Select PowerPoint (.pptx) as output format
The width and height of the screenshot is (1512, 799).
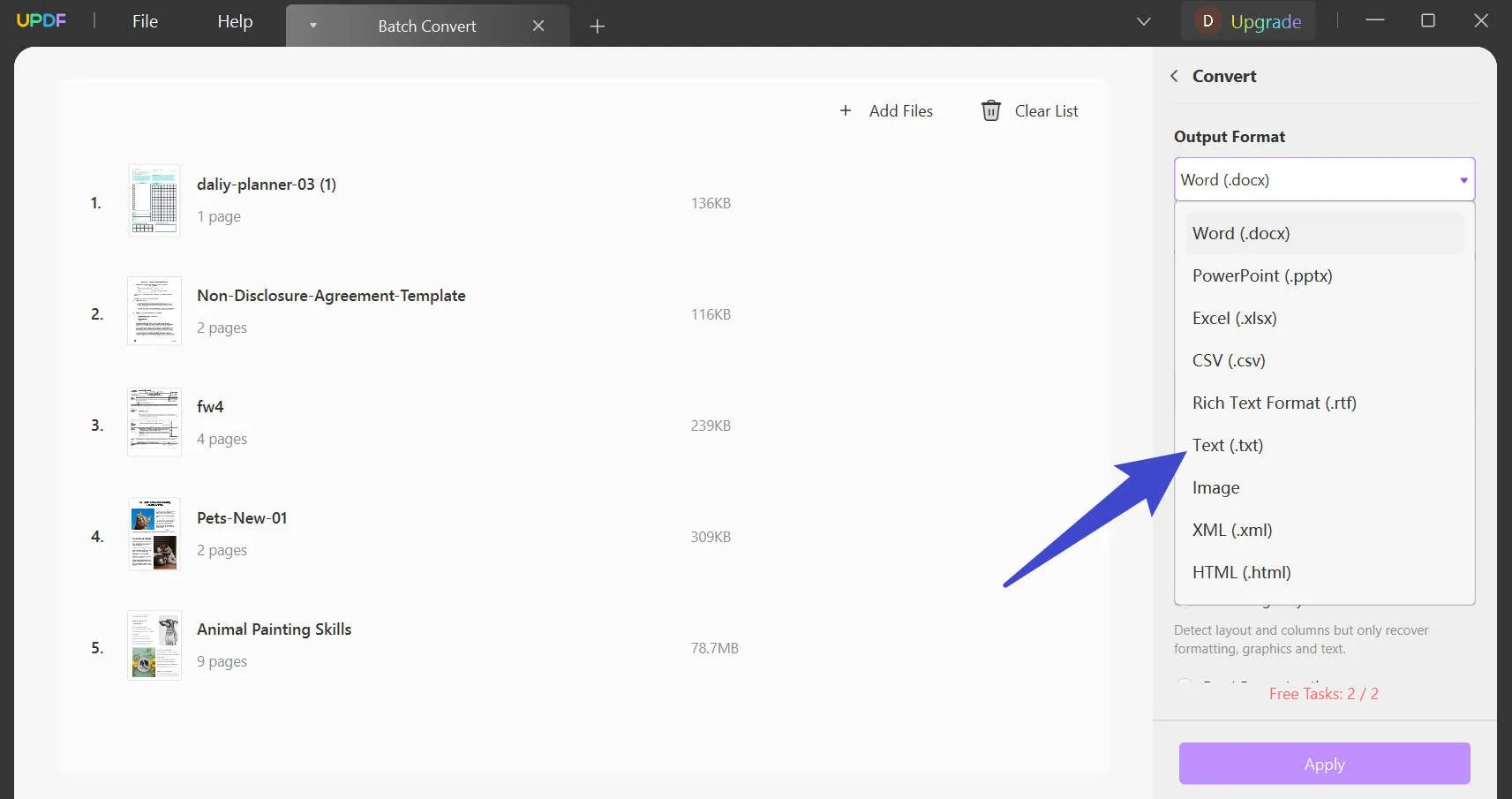1262,275
